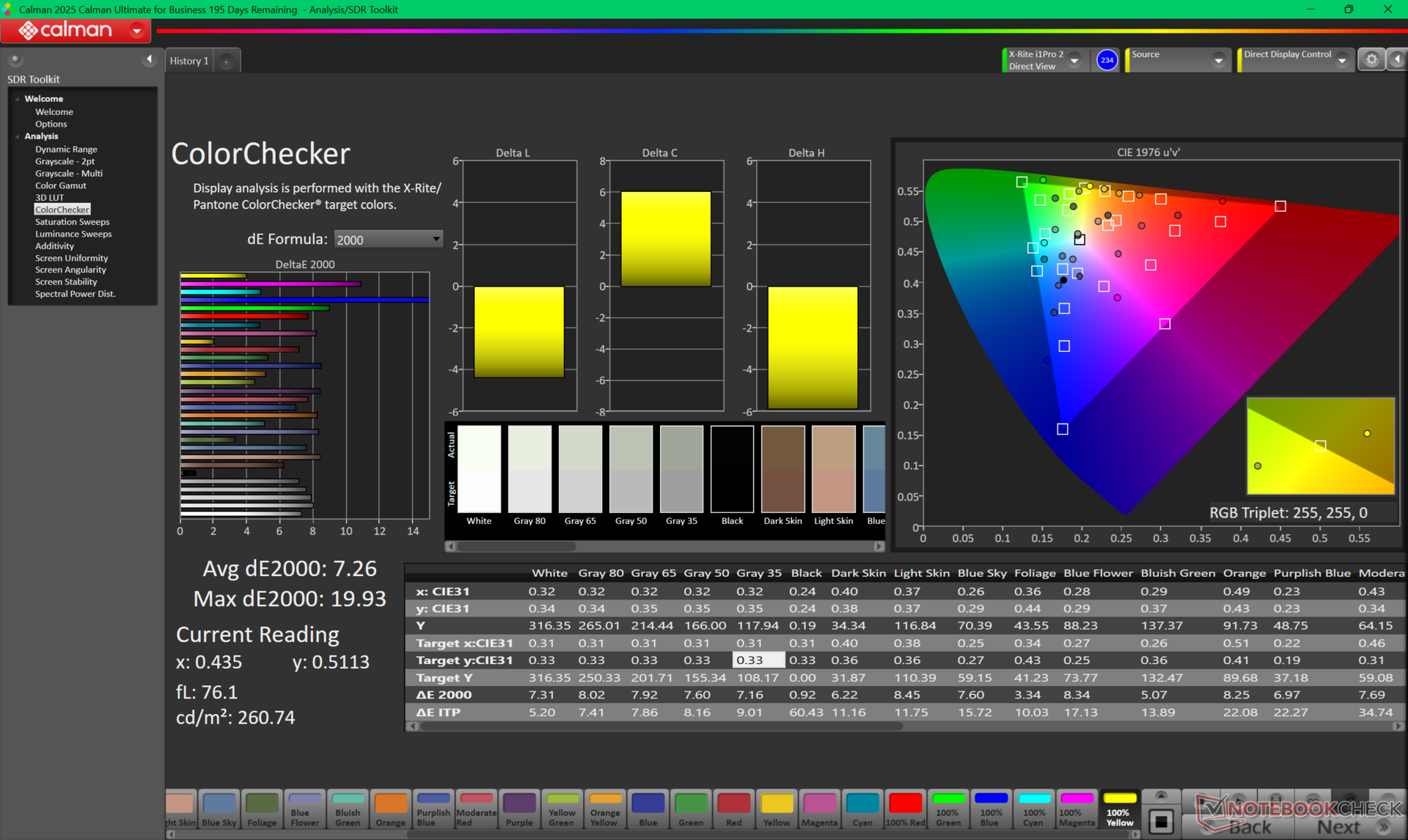Switch to the History 1 tab

pyautogui.click(x=189, y=61)
